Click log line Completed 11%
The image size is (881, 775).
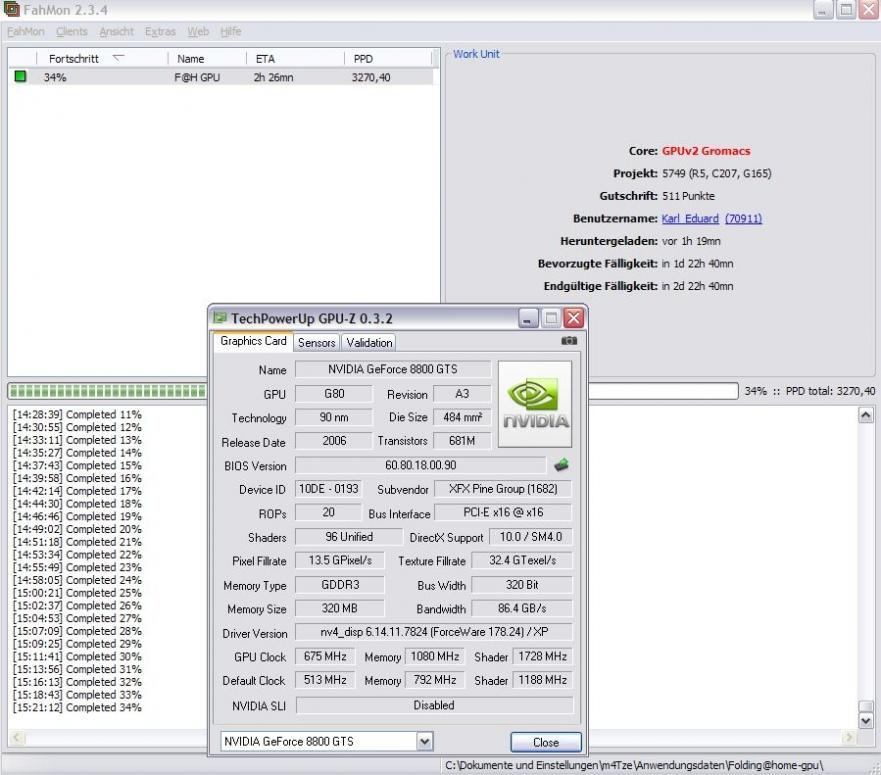click(x=77, y=415)
